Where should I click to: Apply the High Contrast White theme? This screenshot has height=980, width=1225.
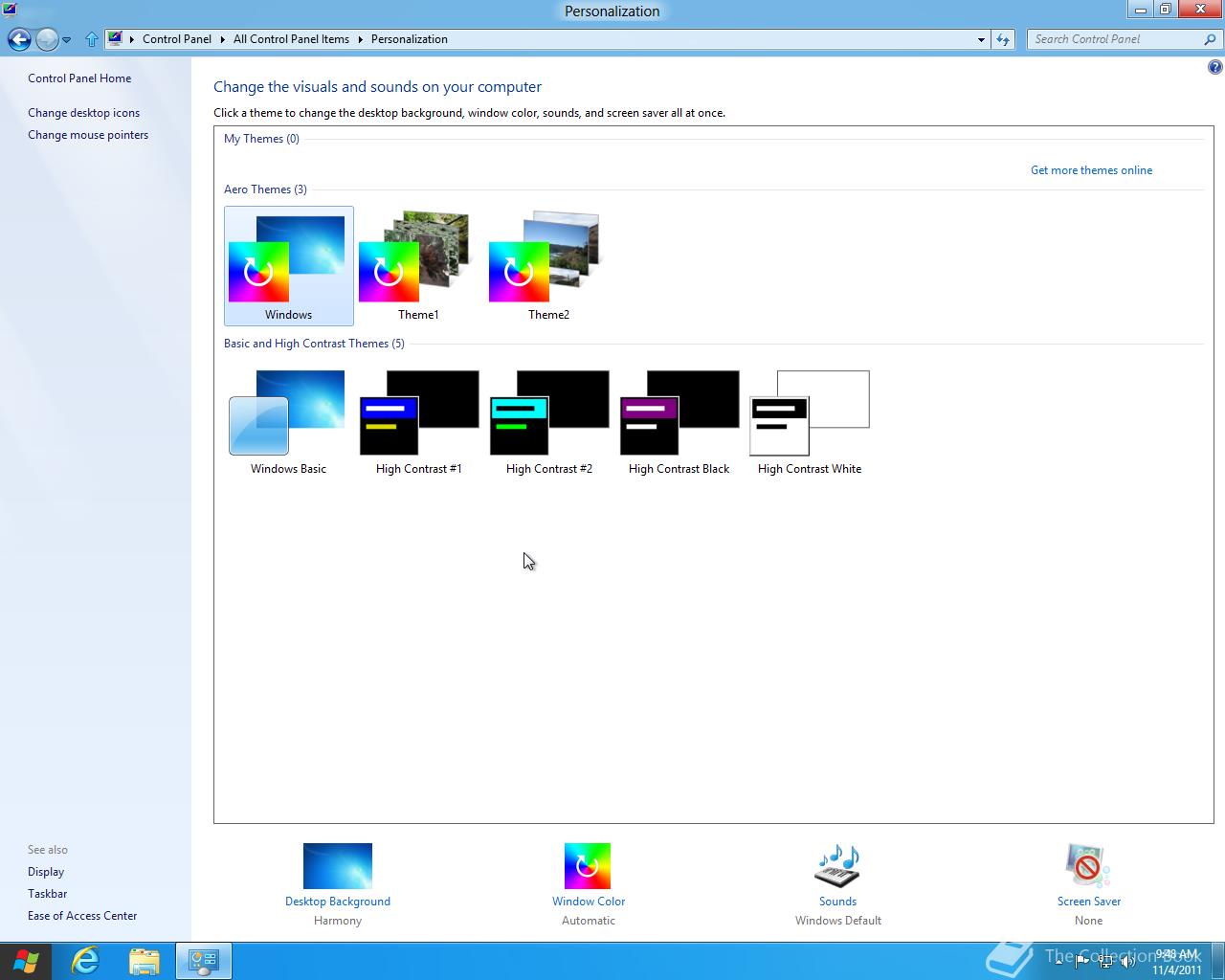pyautogui.click(x=809, y=421)
